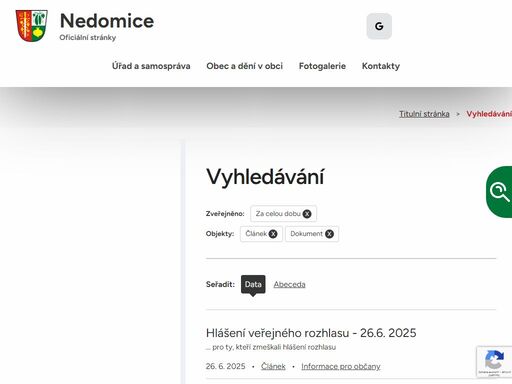Remove the 'Dokument' object filter
Image resolution: width=512 pixels, height=384 pixels.
point(329,234)
